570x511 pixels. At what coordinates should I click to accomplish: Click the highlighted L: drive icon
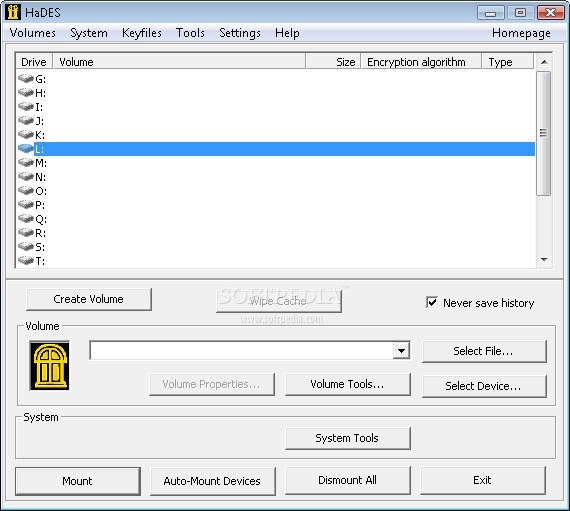pyautogui.click(x=26, y=148)
